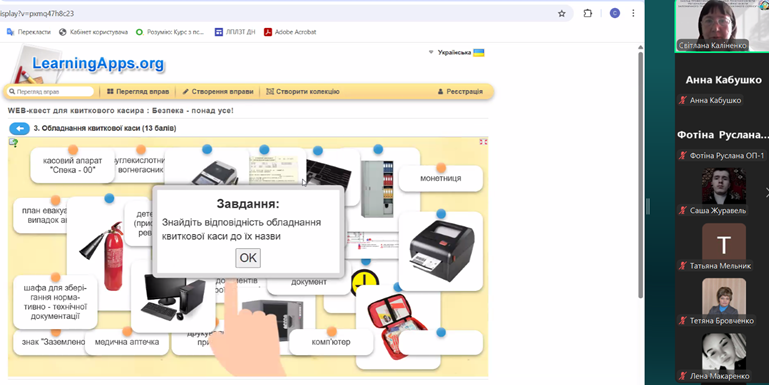Screen dimensions: 769x385
Task: Click the page vertical scrollbar
Action: point(640,172)
